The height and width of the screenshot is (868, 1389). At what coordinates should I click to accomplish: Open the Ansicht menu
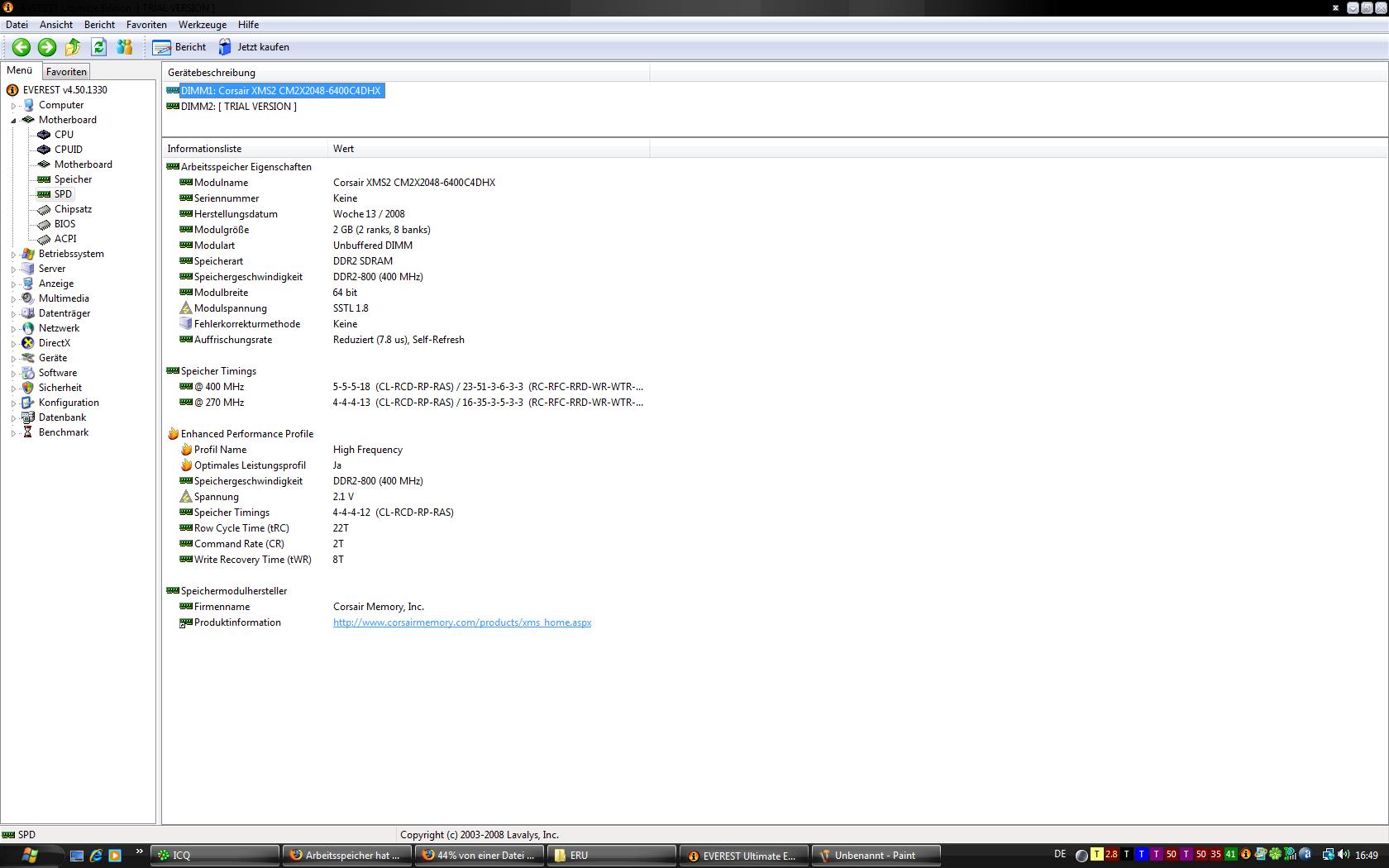click(x=56, y=25)
